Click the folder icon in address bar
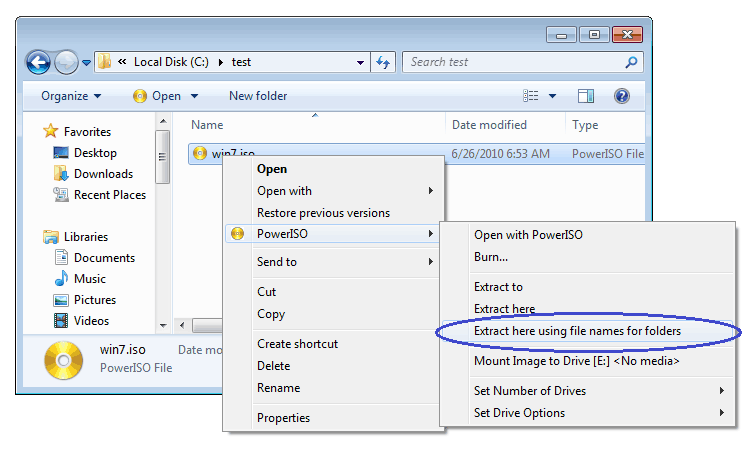The width and height of the screenshot is (750, 450). (104, 62)
